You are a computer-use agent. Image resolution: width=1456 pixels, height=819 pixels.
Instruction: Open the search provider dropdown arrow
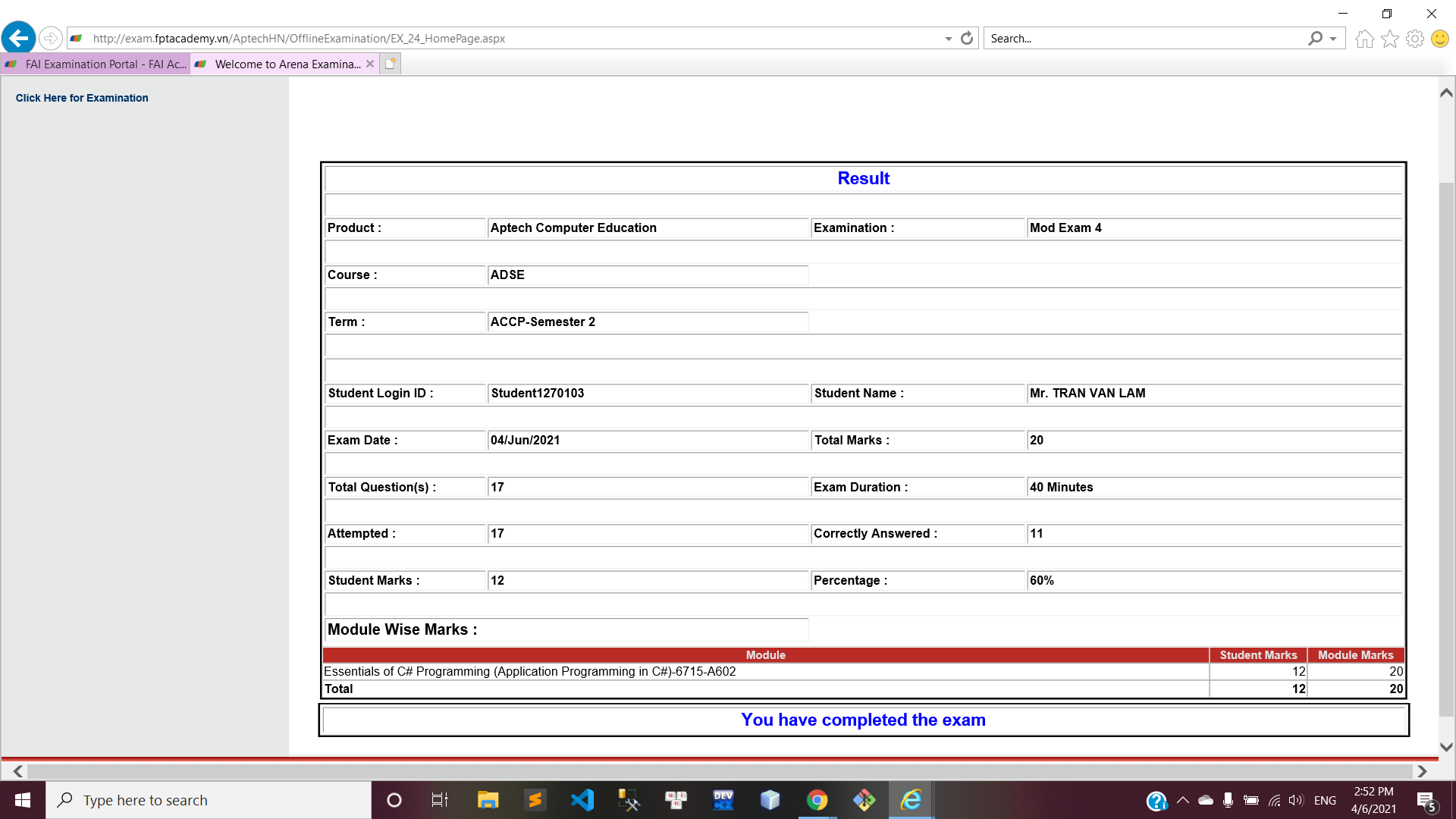[x=1333, y=39]
